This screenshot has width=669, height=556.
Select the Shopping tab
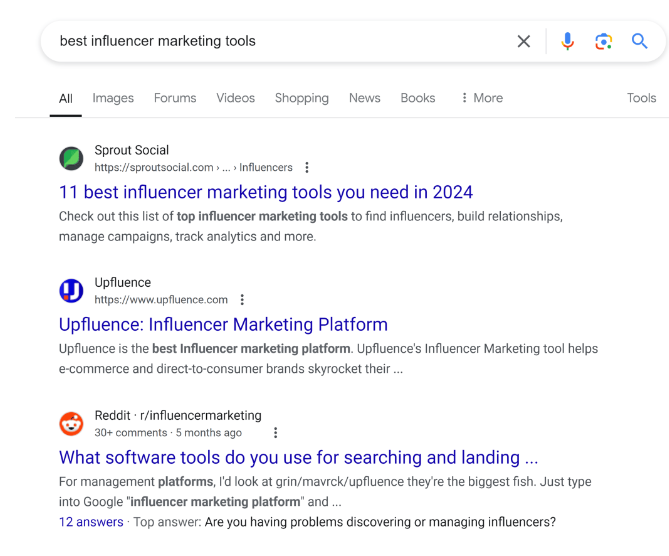point(301,98)
